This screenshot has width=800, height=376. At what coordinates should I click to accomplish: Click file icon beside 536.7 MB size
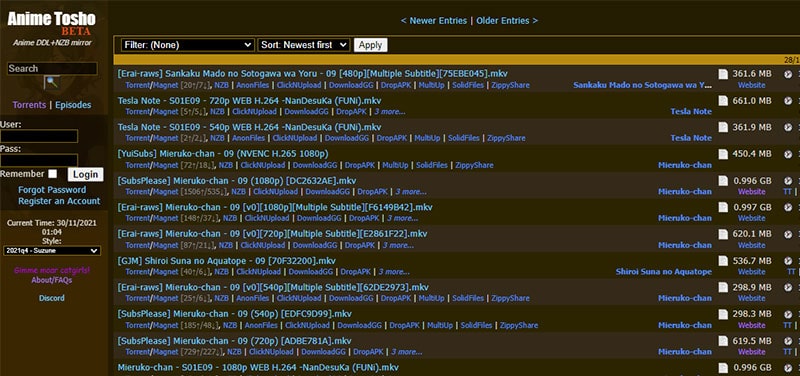tap(723, 261)
